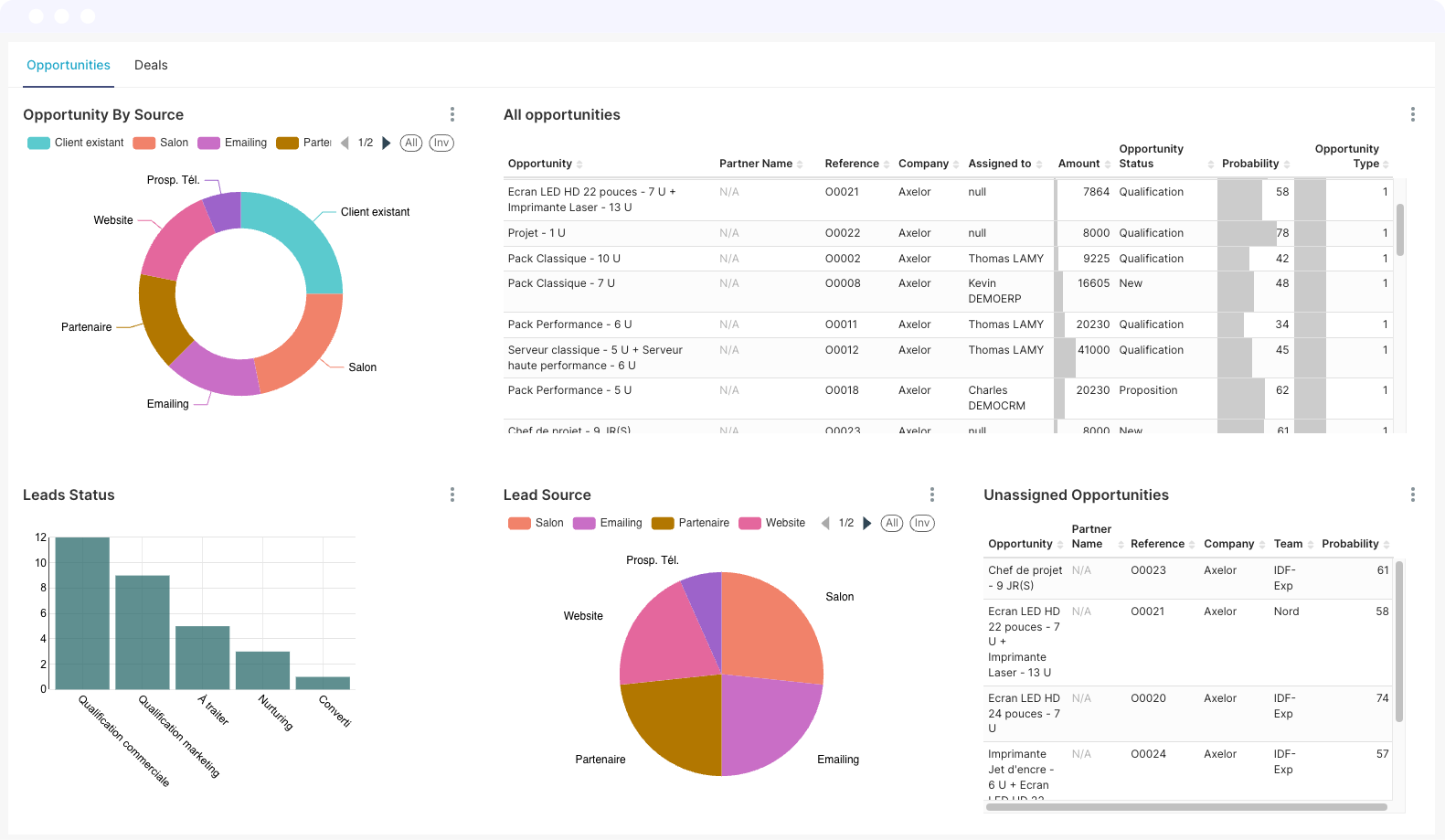Click Inv button in Lead Source legend
1445x840 pixels.
click(x=922, y=523)
